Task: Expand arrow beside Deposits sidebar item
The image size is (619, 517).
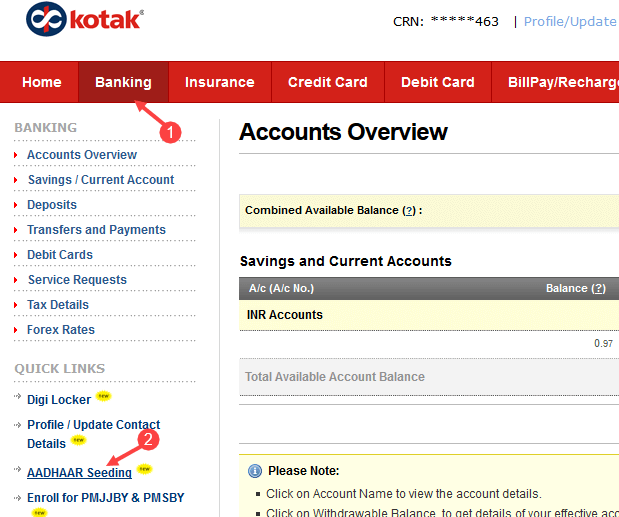Action: [15, 205]
